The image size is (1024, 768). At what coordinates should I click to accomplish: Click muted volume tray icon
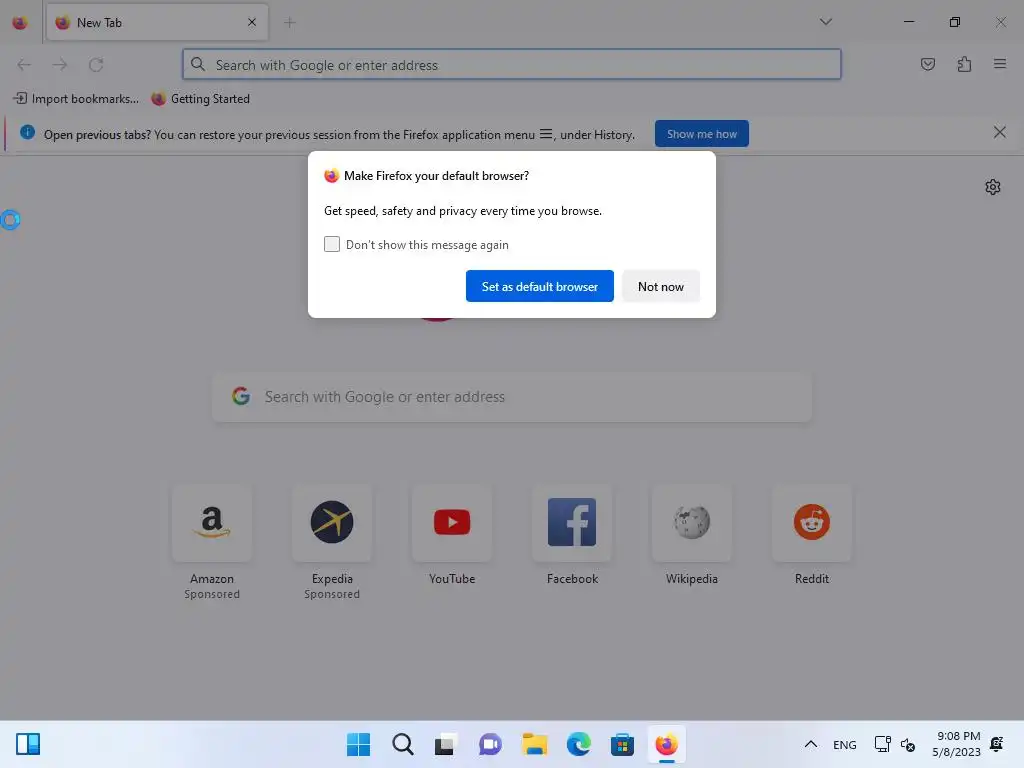[908, 744]
